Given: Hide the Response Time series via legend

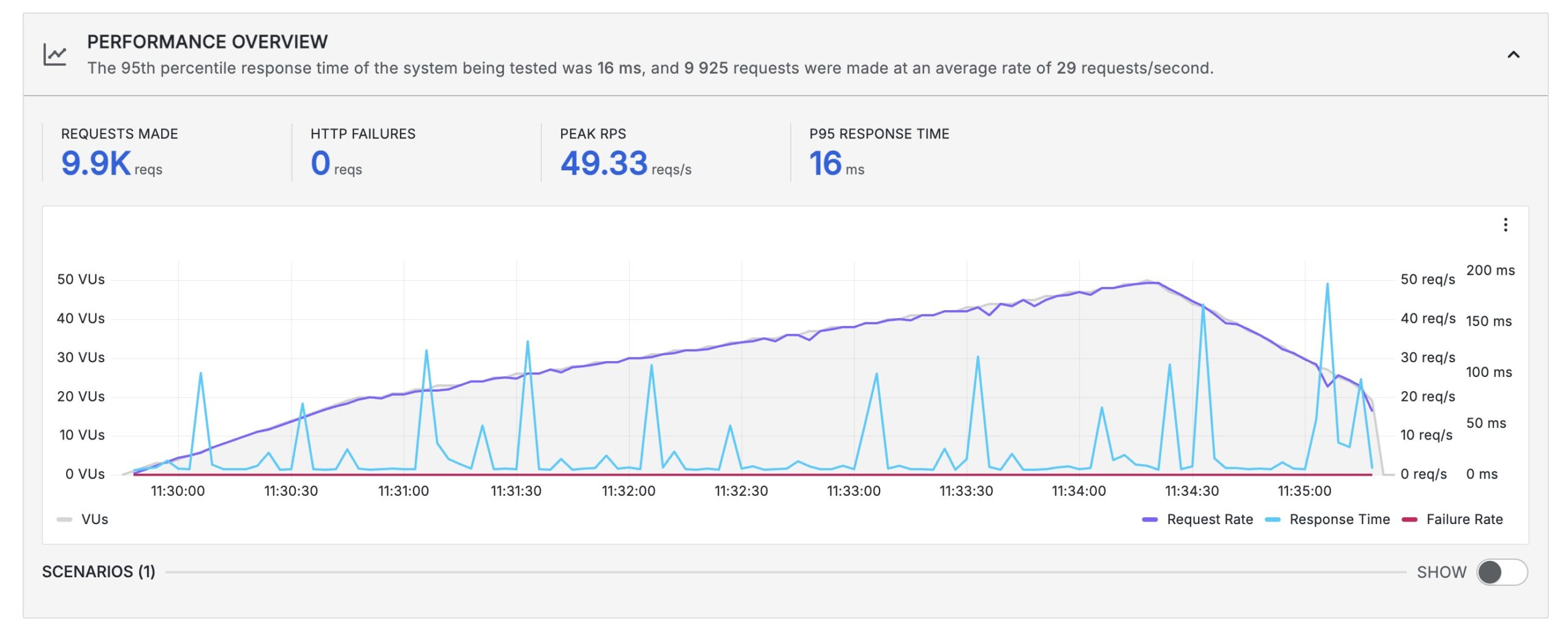Looking at the screenshot, I should pos(1339,520).
